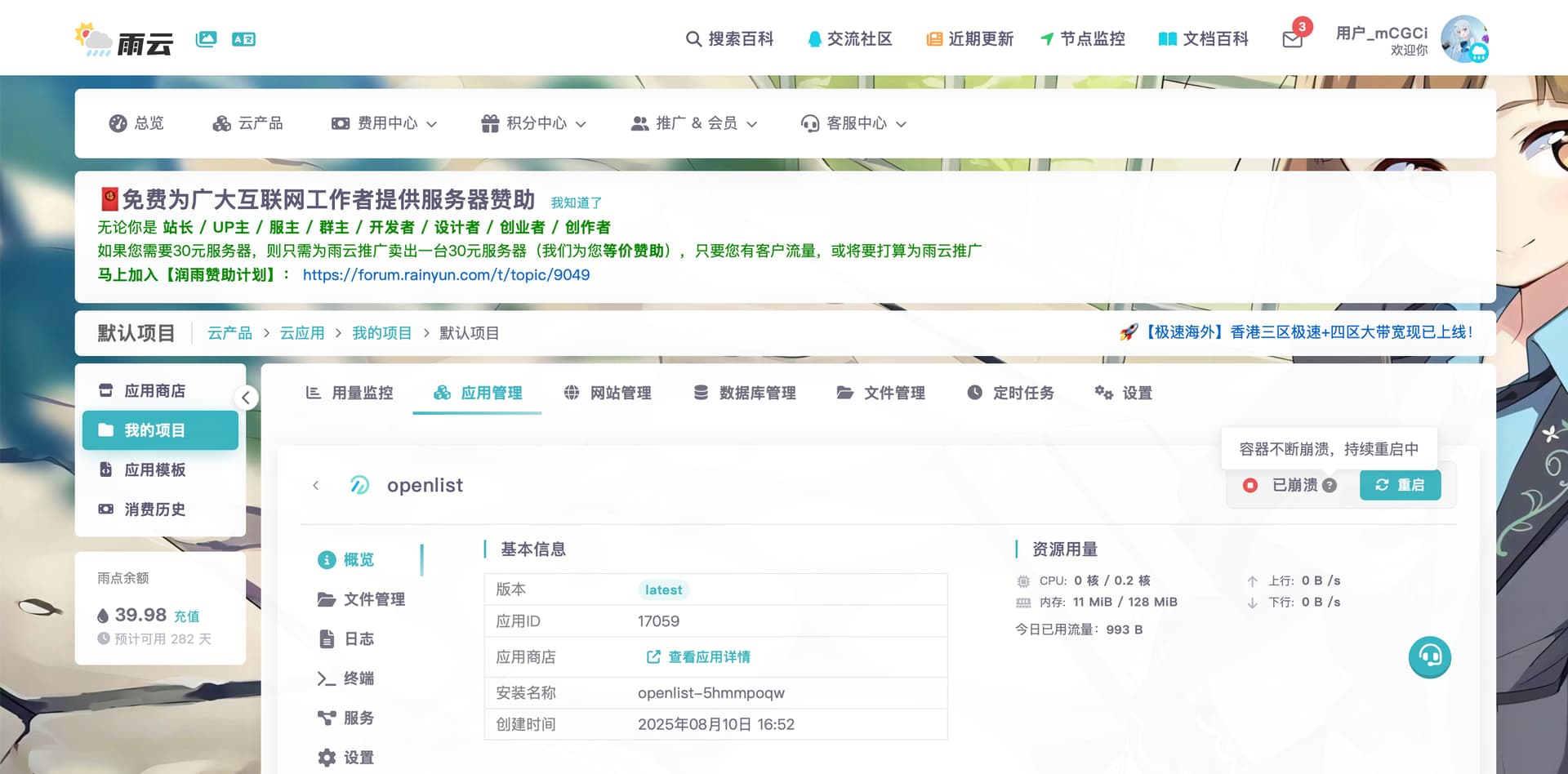Click the user avatar picture
Screen dimensions: 1568x774
pyautogui.click(x=1464, y=38)
